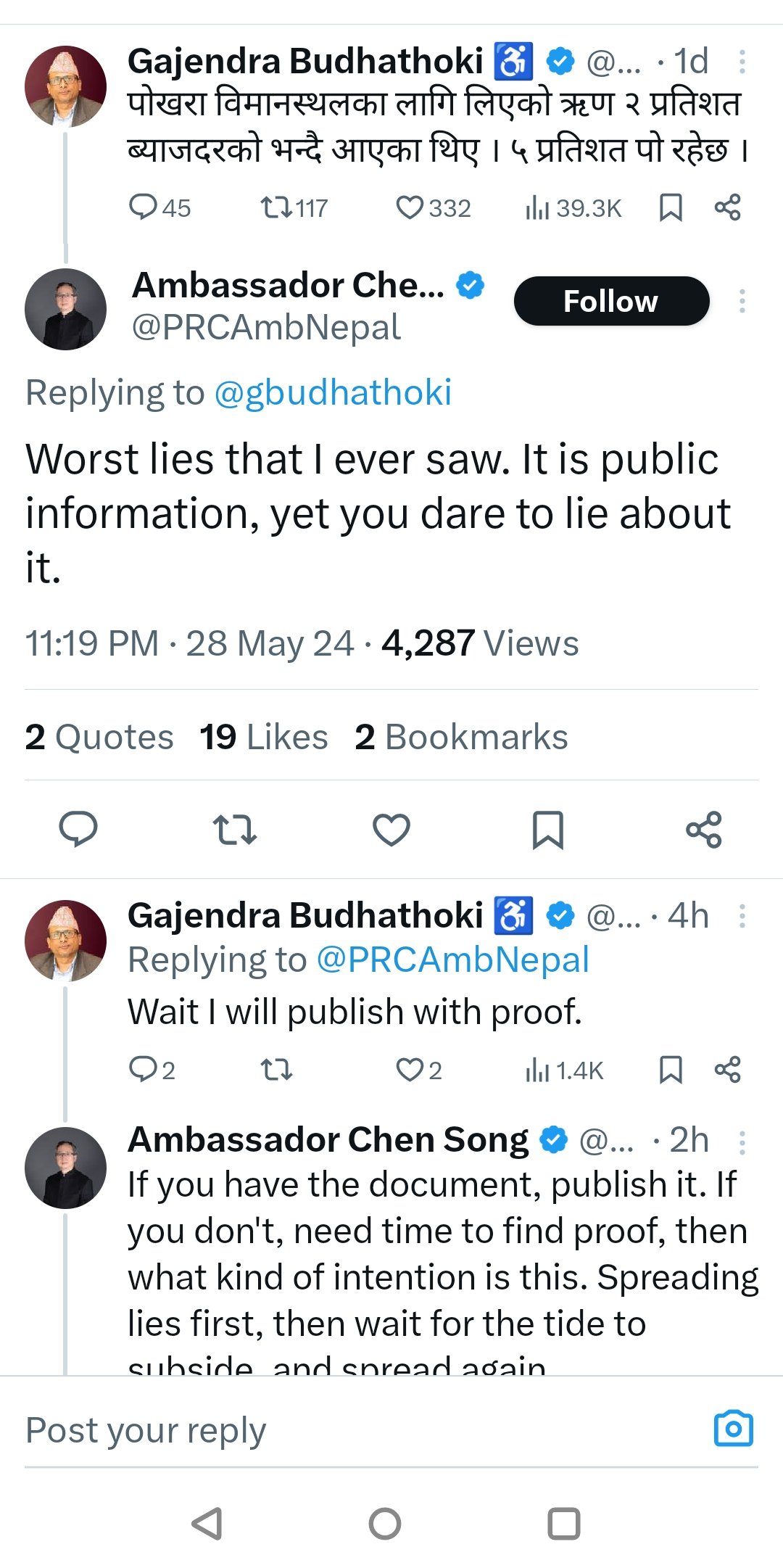Like the main Ambassador reply post
The width and height of the screenshot is (783, 1568).
coord(391,830)
